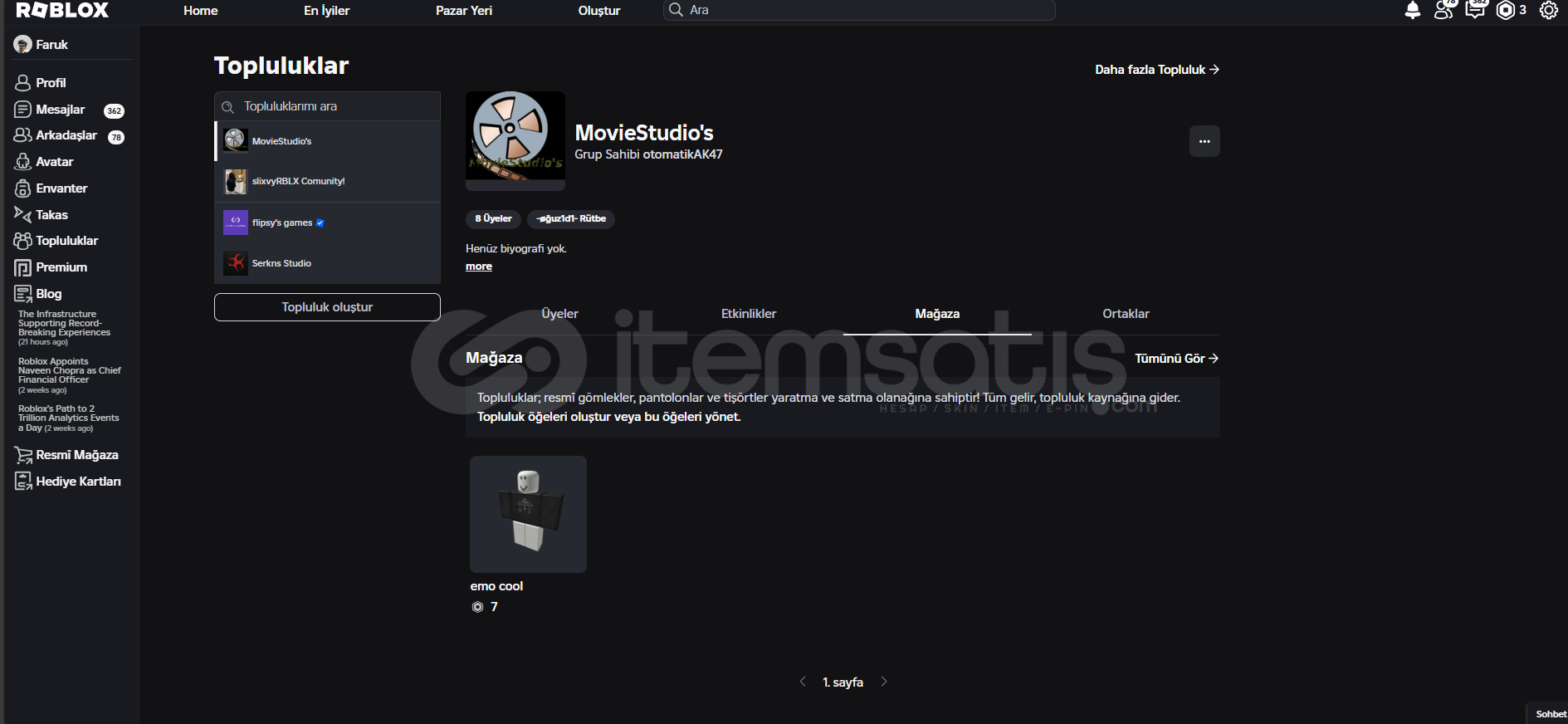Click the 8 Üyeler pill
This screenshot has height=724, width=1568.
point(493,219)
